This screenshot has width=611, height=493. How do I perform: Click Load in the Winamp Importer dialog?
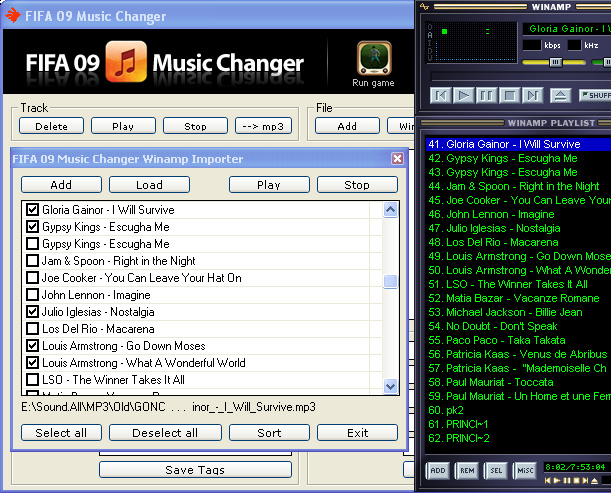click(149, 184)
